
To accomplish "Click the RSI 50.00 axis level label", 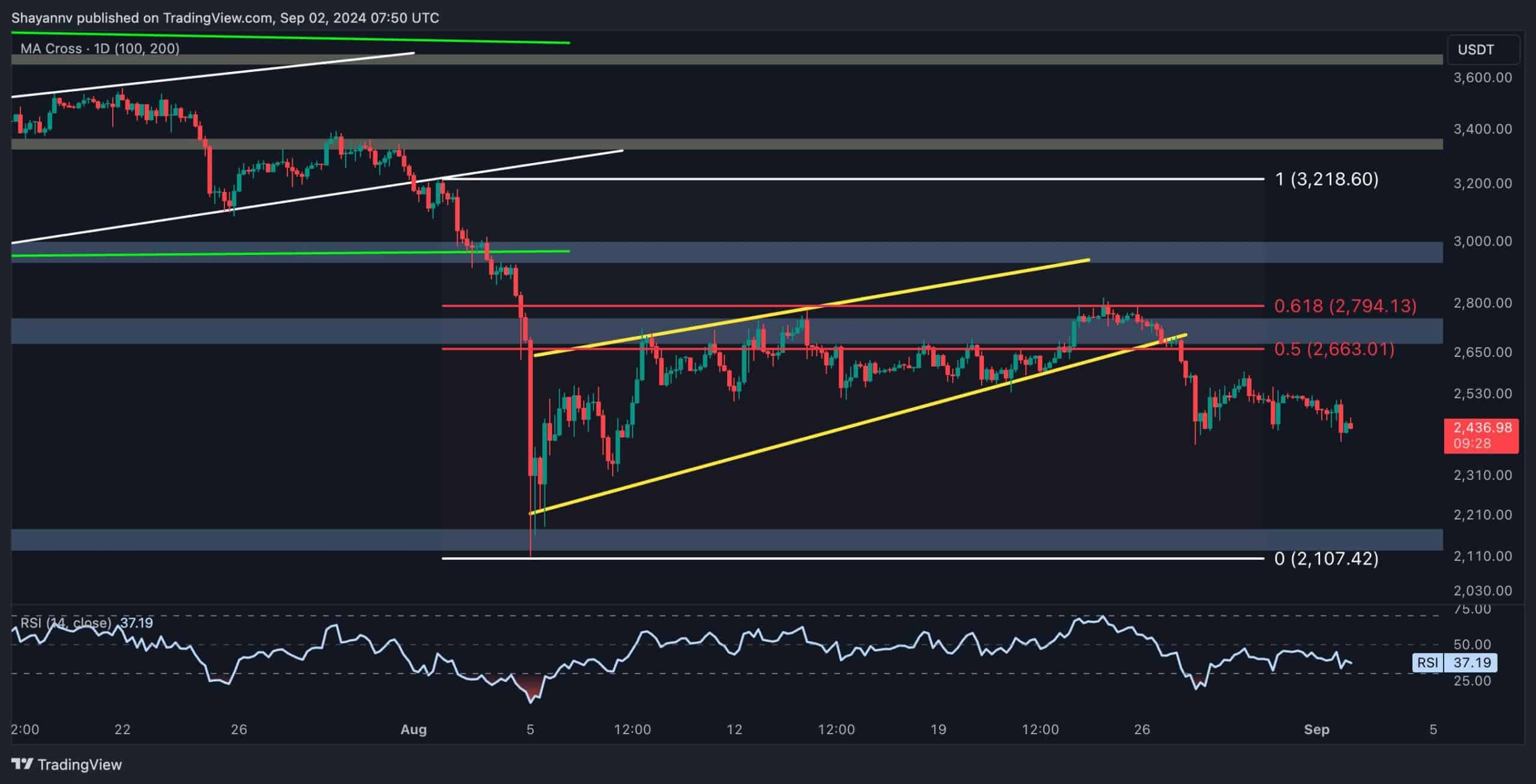I will pos(1473,644).
